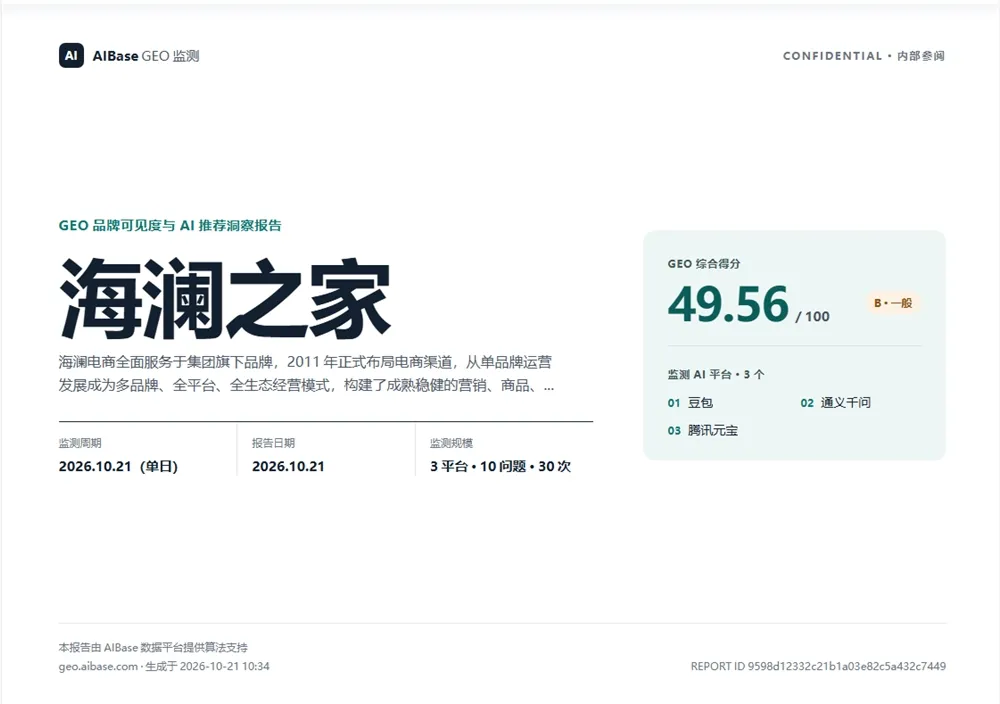
Task: Click the 49.56 score value
Action: [728, 304]
